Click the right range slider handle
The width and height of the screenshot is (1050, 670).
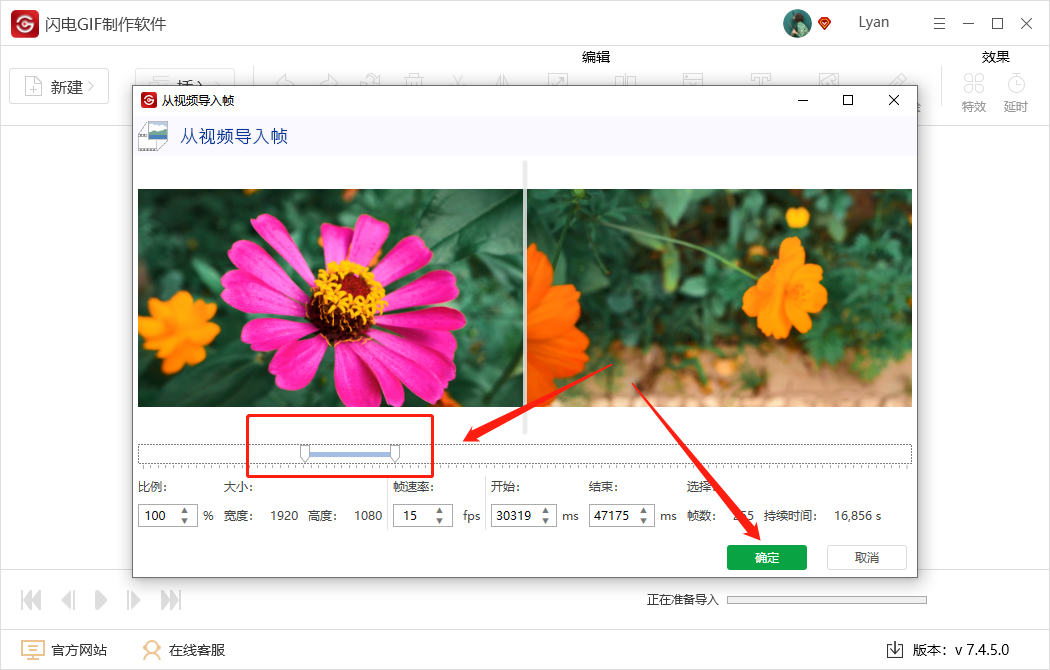pos(395,454)
